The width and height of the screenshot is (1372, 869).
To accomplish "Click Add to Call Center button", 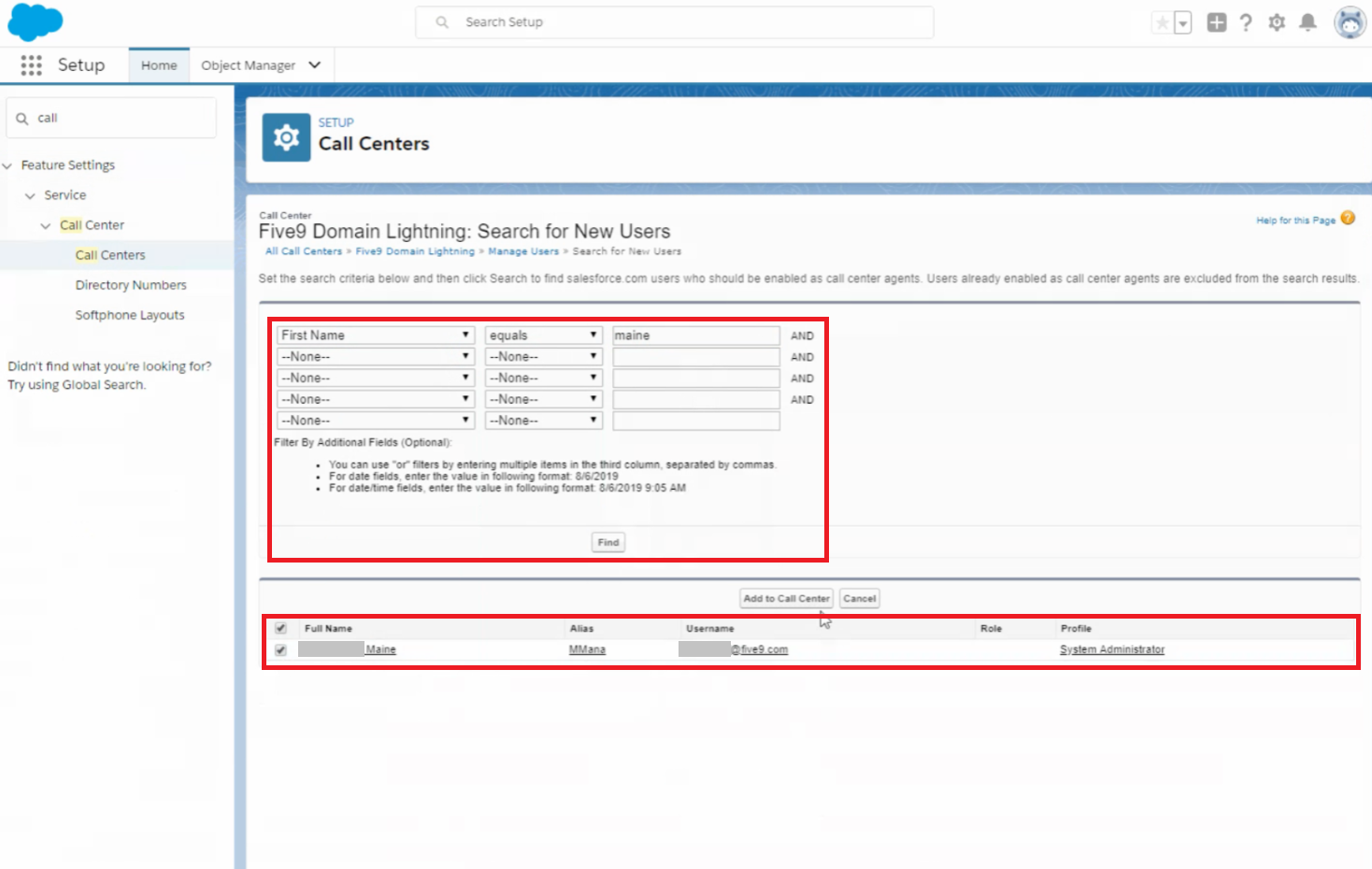I will [786, 598].
